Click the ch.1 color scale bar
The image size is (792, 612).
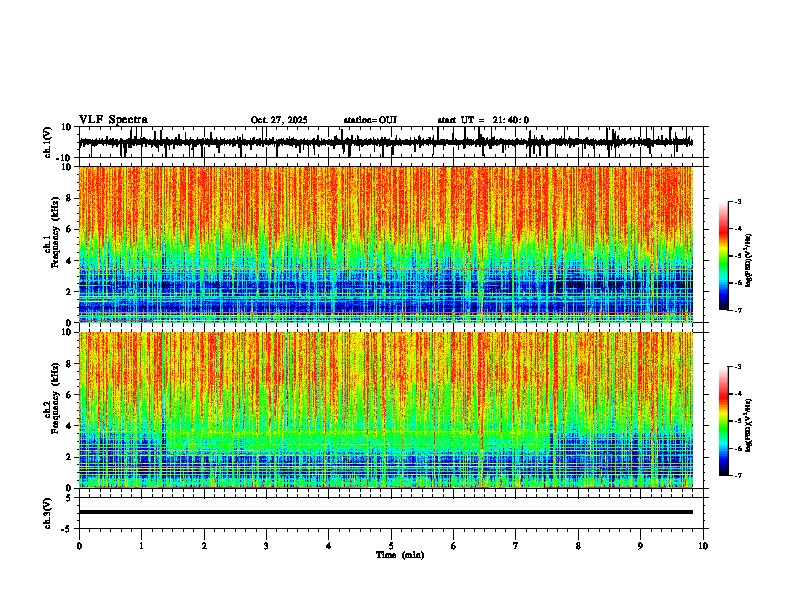coord(723,256)
